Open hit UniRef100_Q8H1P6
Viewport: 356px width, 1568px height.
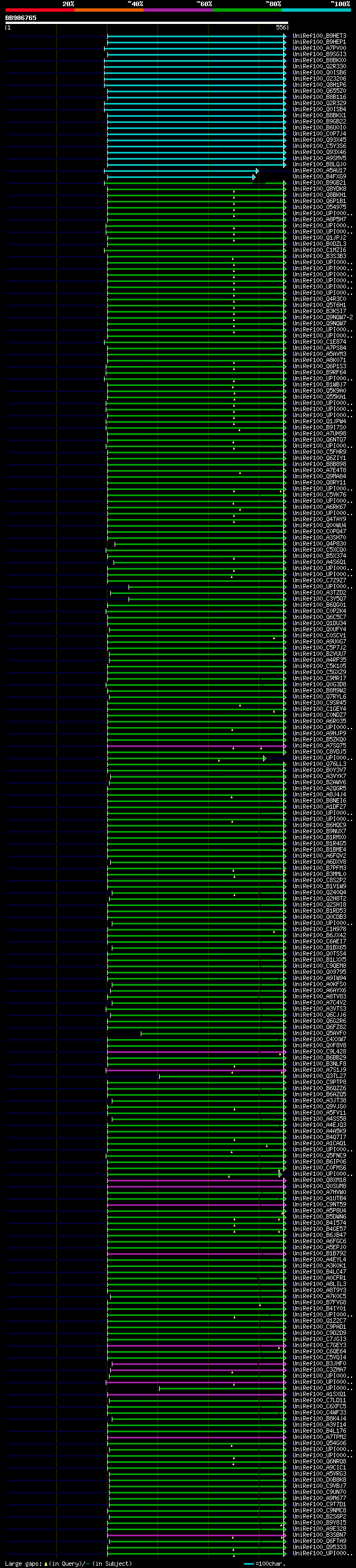point(319,85)
